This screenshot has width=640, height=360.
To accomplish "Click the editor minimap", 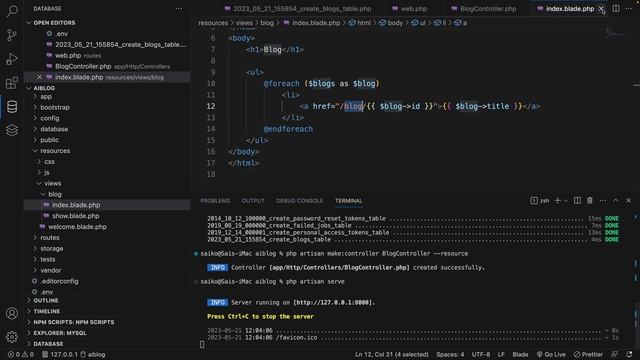I will pyautogui.click(x=615, y=33).
